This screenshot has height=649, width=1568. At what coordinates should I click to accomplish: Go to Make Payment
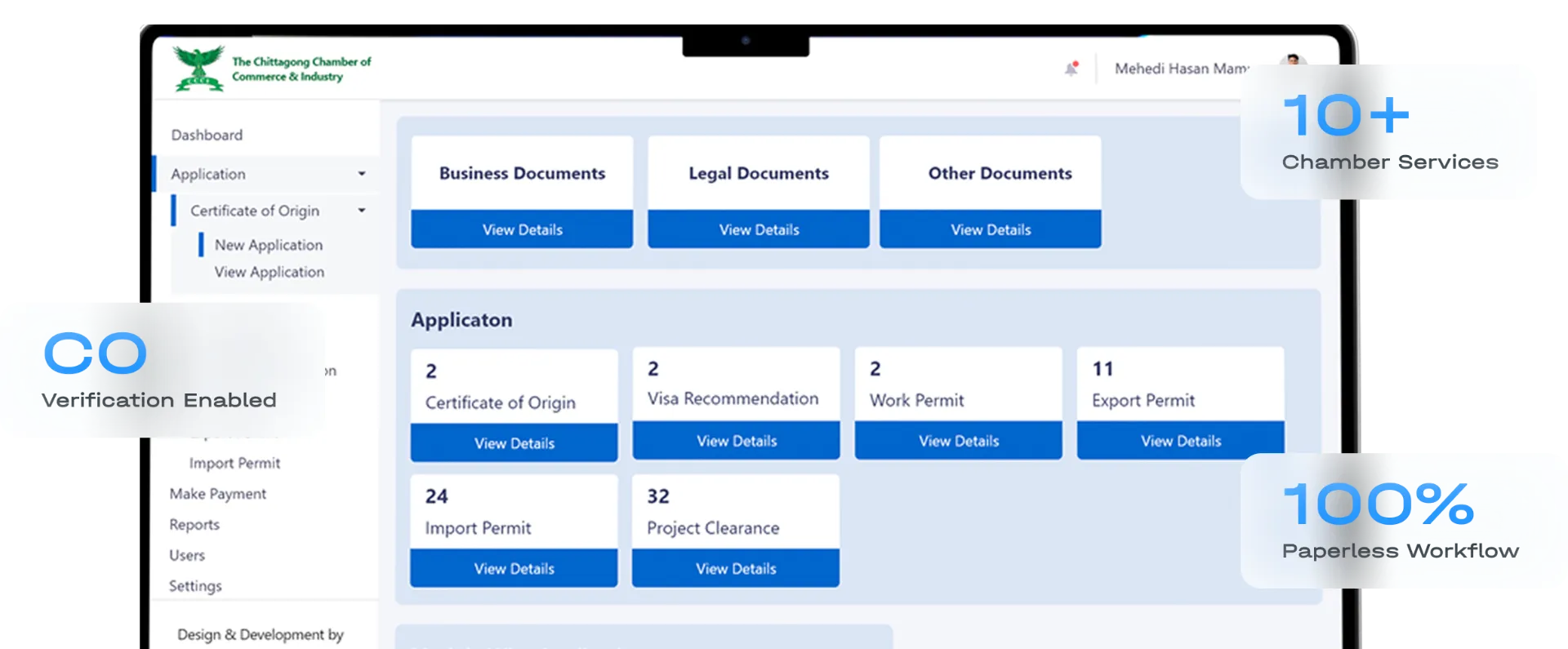[x=217, y=494]
